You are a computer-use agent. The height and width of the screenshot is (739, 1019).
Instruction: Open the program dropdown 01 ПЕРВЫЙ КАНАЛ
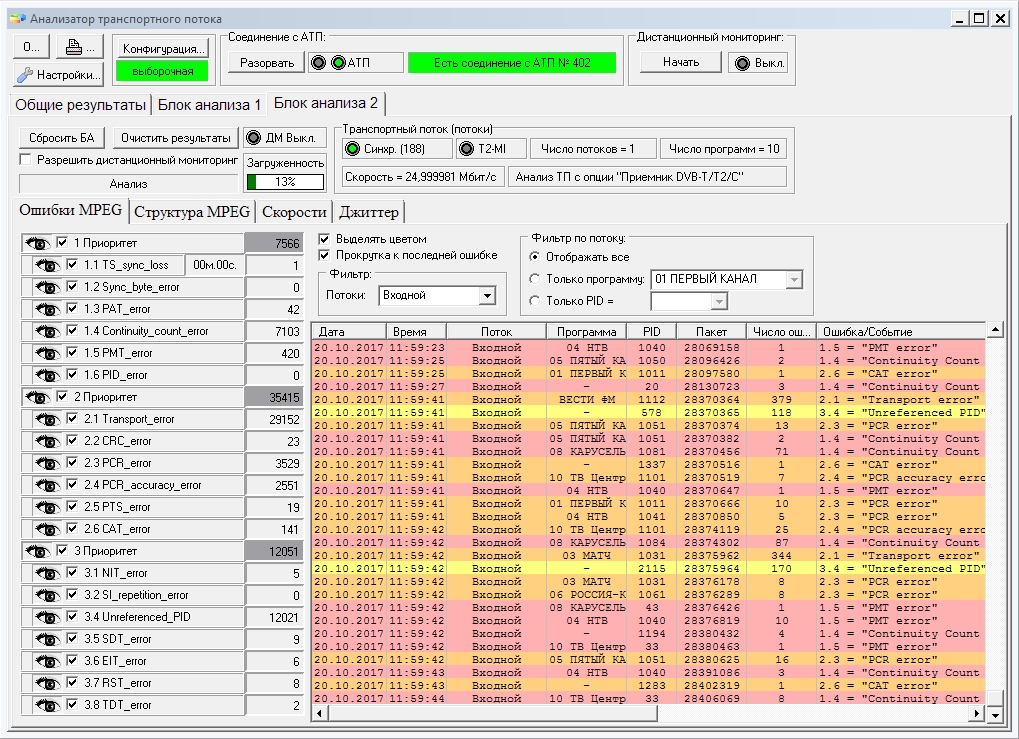click(x=794, y=279)
